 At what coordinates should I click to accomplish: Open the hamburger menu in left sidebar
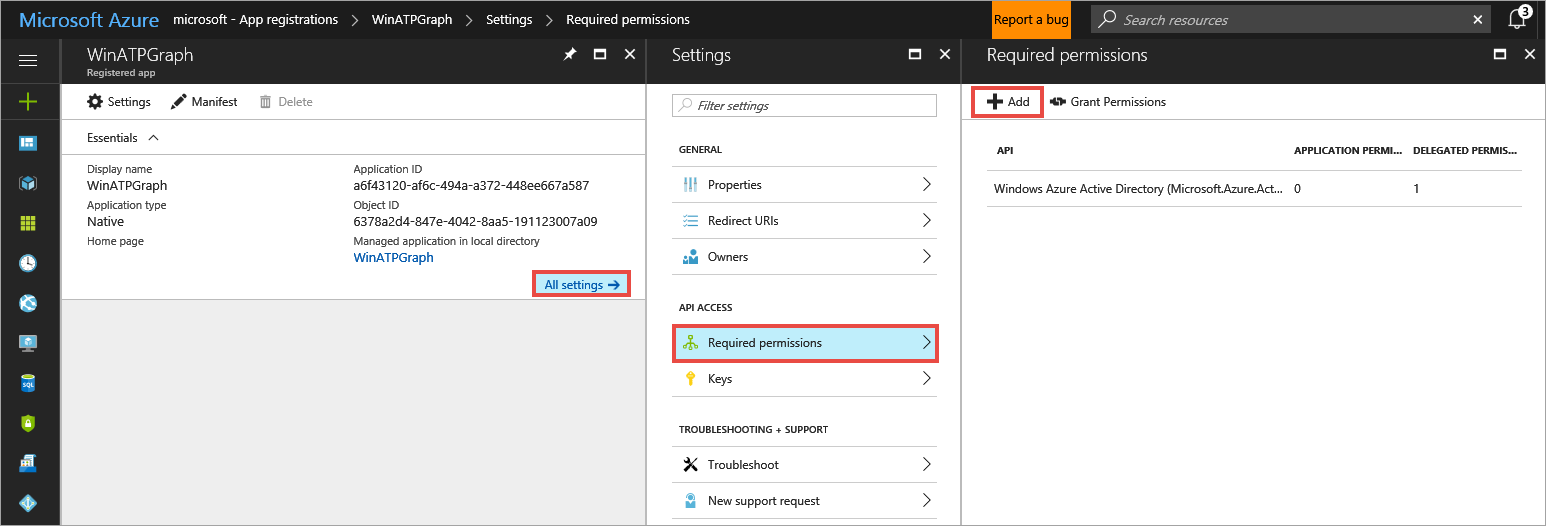point(28,61)
